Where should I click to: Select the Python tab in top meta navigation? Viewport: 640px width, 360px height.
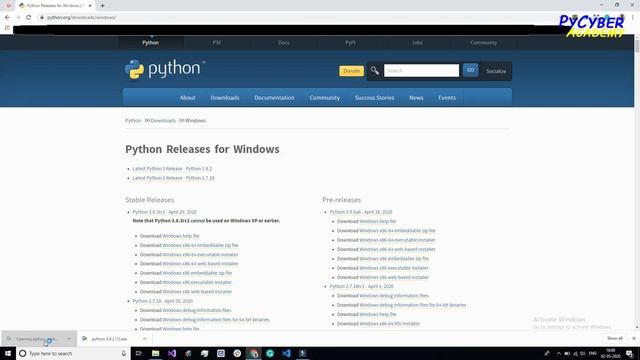click(151, 42)
